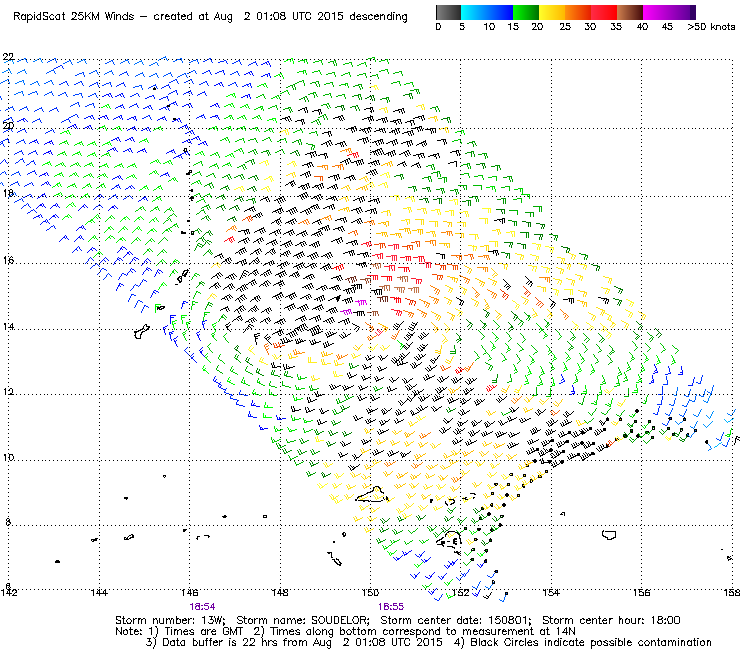Click the yellow 20-25 knots legend swatch
The width and height of the screenshot is (740, 650).
click(552, 12)
